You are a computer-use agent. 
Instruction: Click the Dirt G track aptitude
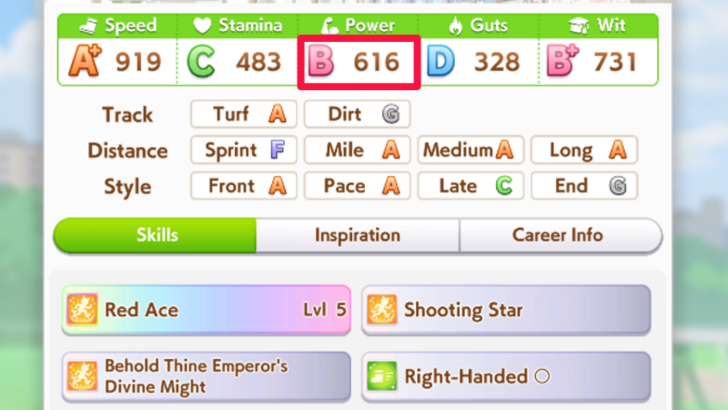[357, 114]
